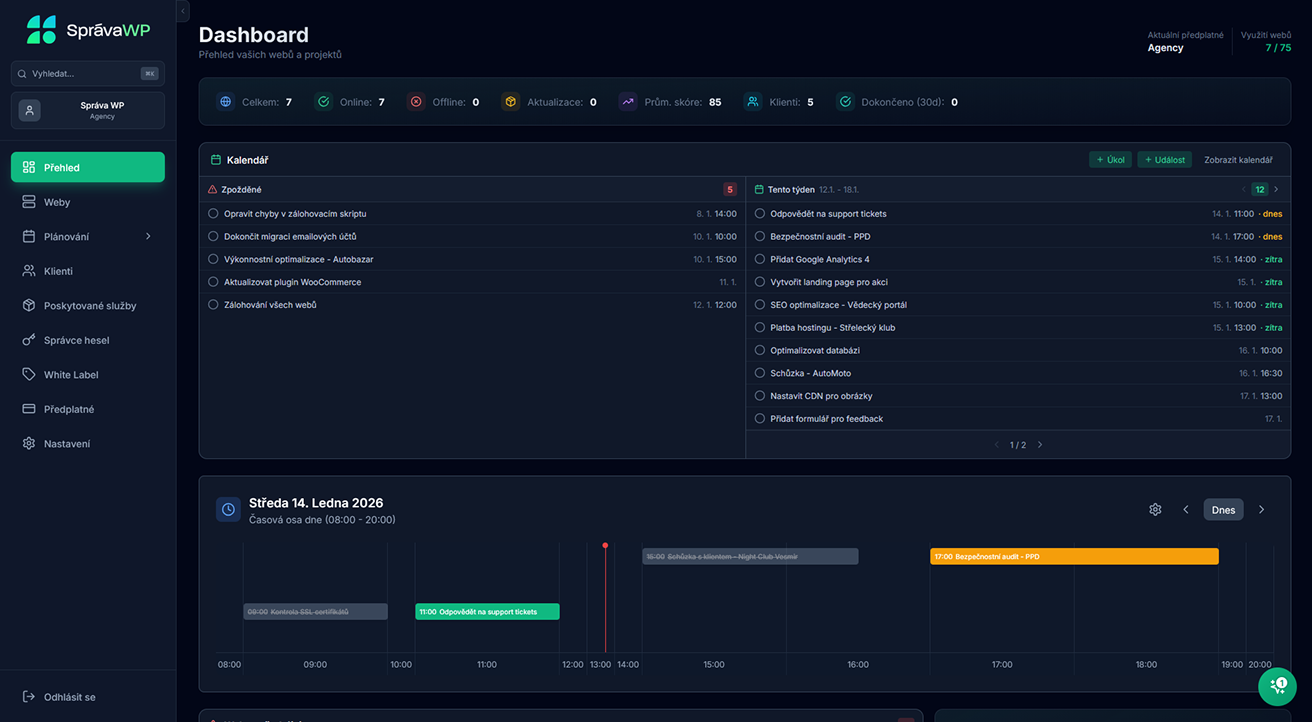Click the '+ Úkol' button
The height and width of the screenshot is (722, 1312).
pos(1110,160)
